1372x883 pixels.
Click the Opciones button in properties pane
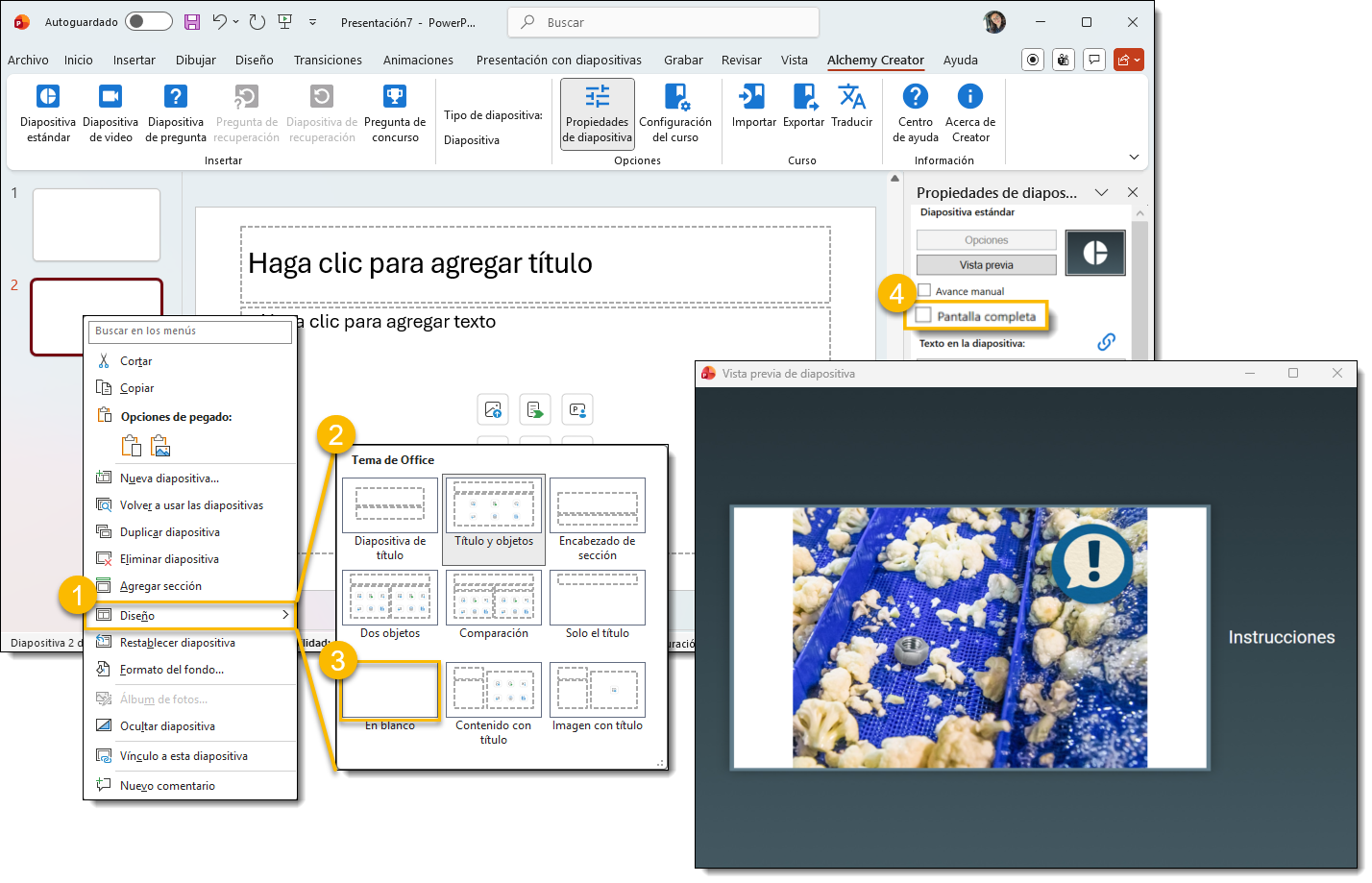(986, 240)
